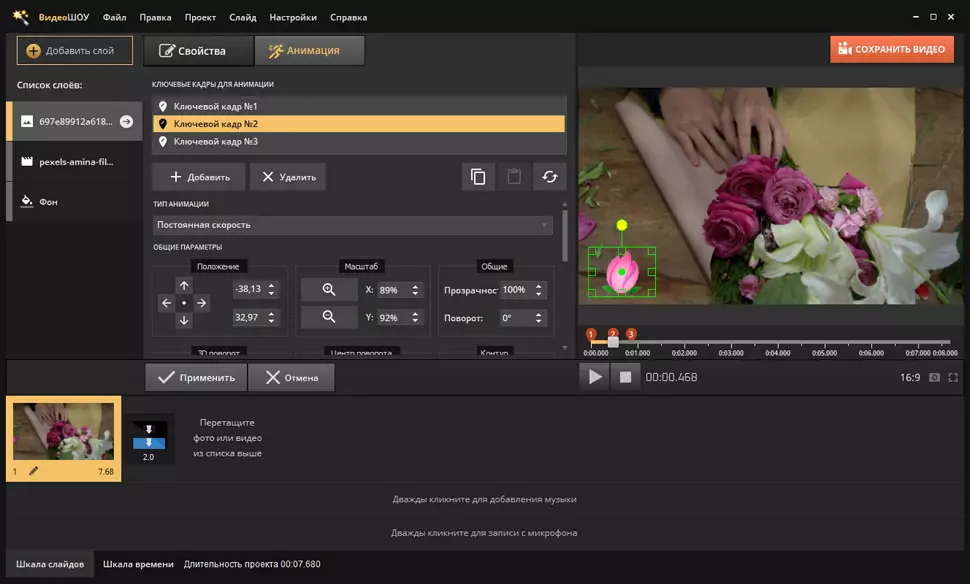Click the Y scale 92% field

coord(392,317)
